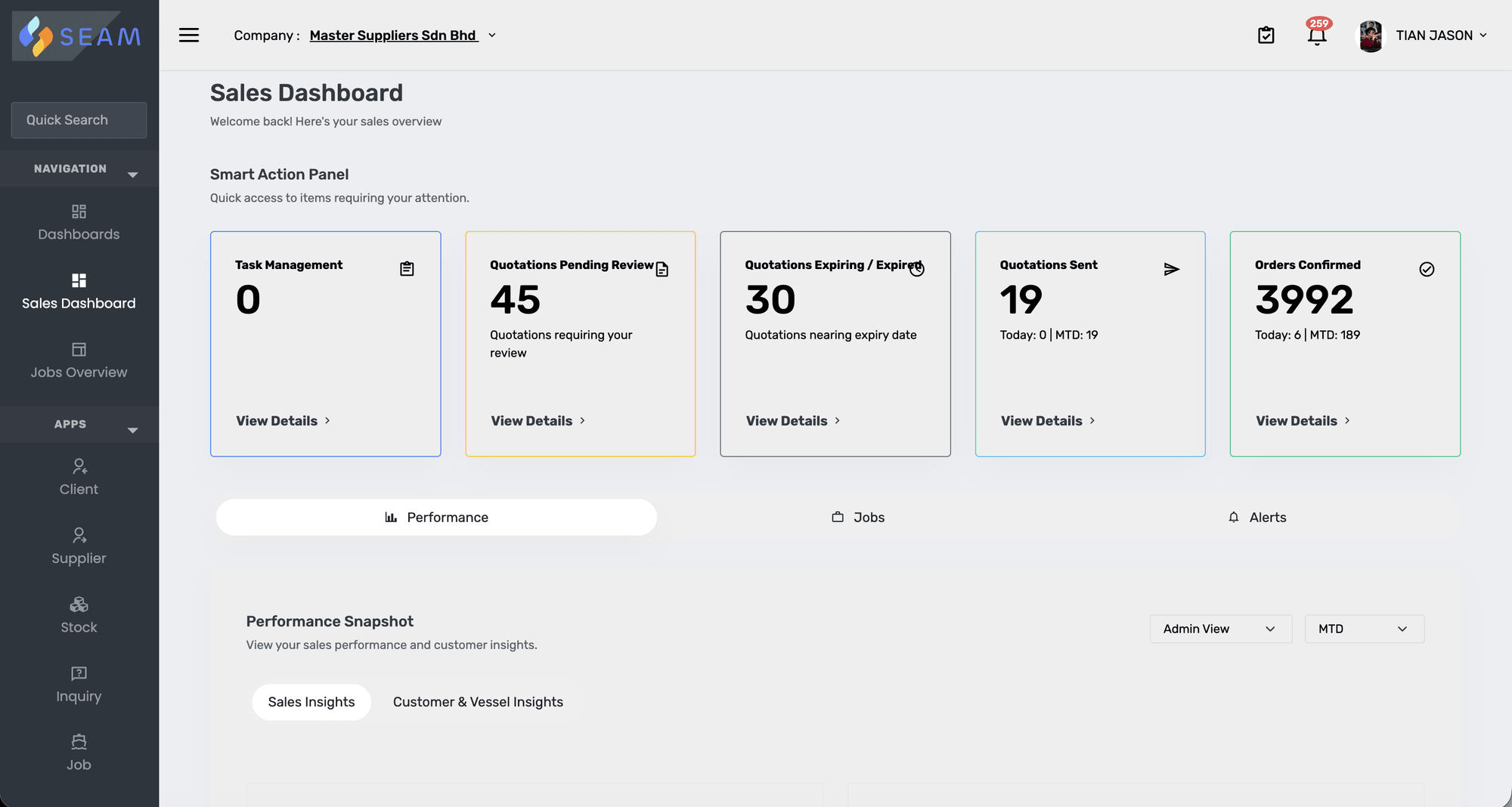The height and width of the screenshot is (807, 1512).
Task: View Details for Quotations Sent
Action: [x=1049, y=421]
